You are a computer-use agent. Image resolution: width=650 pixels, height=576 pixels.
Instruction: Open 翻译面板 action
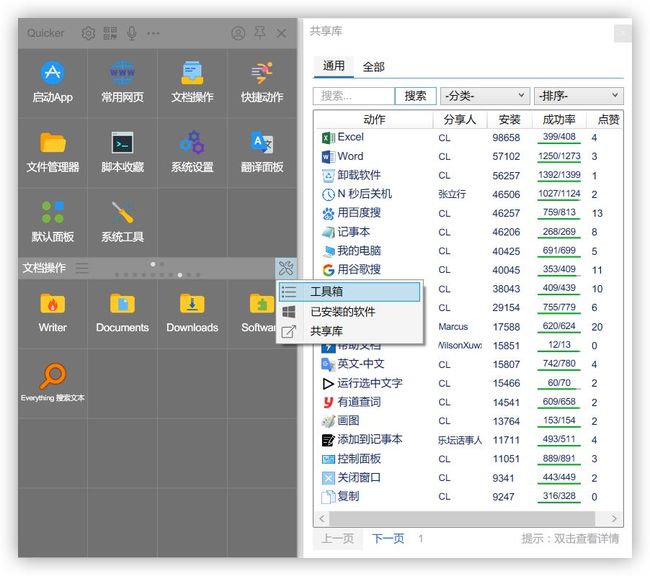pos(262,152)
